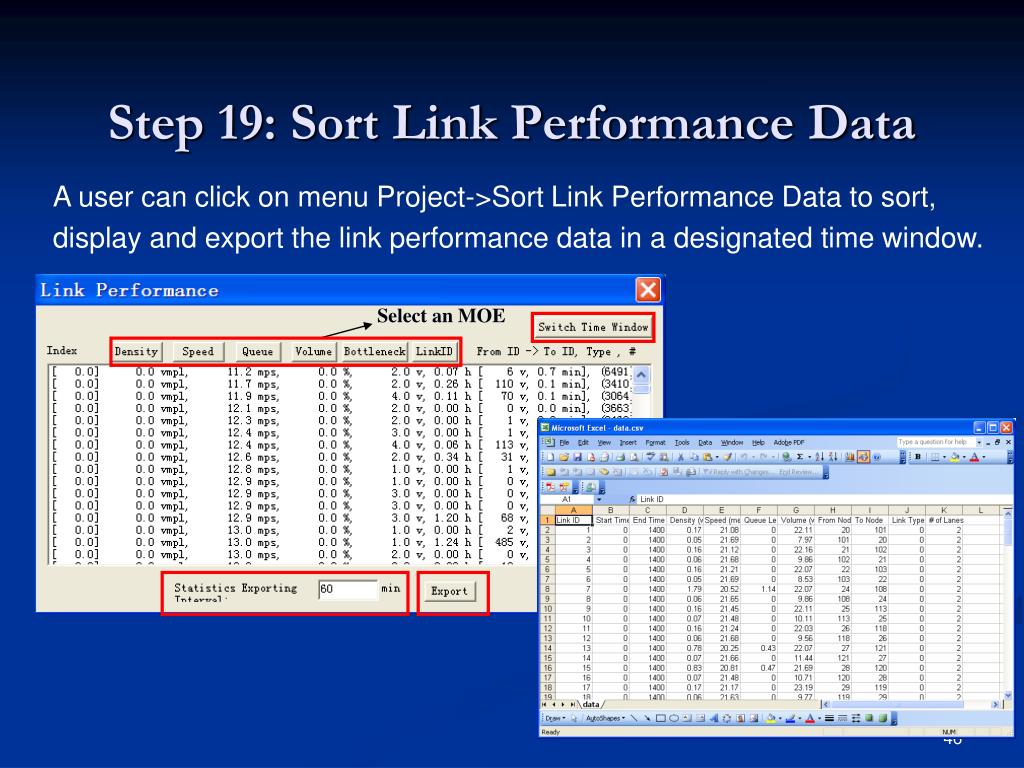Sort link data by Volume

(313, 351)
